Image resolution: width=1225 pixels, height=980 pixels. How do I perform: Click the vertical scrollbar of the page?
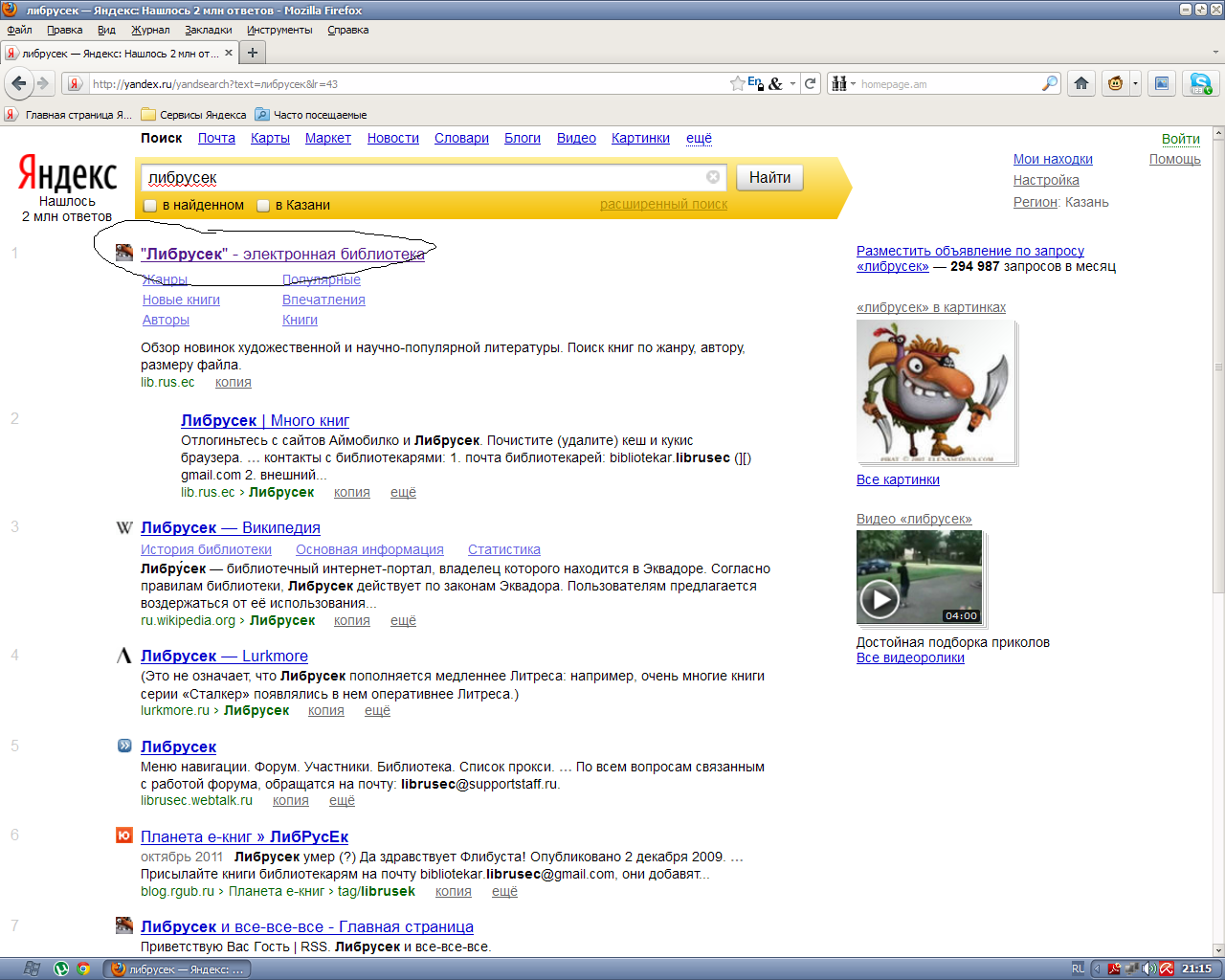[1218, 367]
